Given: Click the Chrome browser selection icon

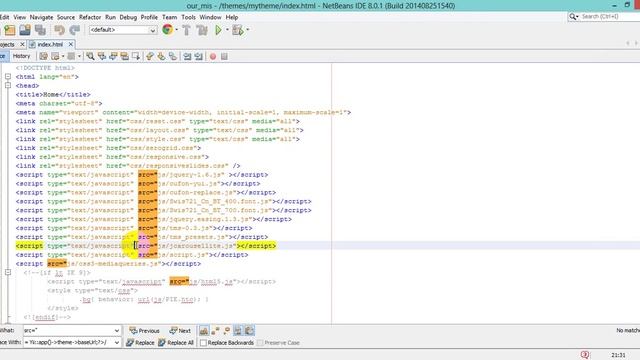Looking at the screenshot, I should 167,29.
